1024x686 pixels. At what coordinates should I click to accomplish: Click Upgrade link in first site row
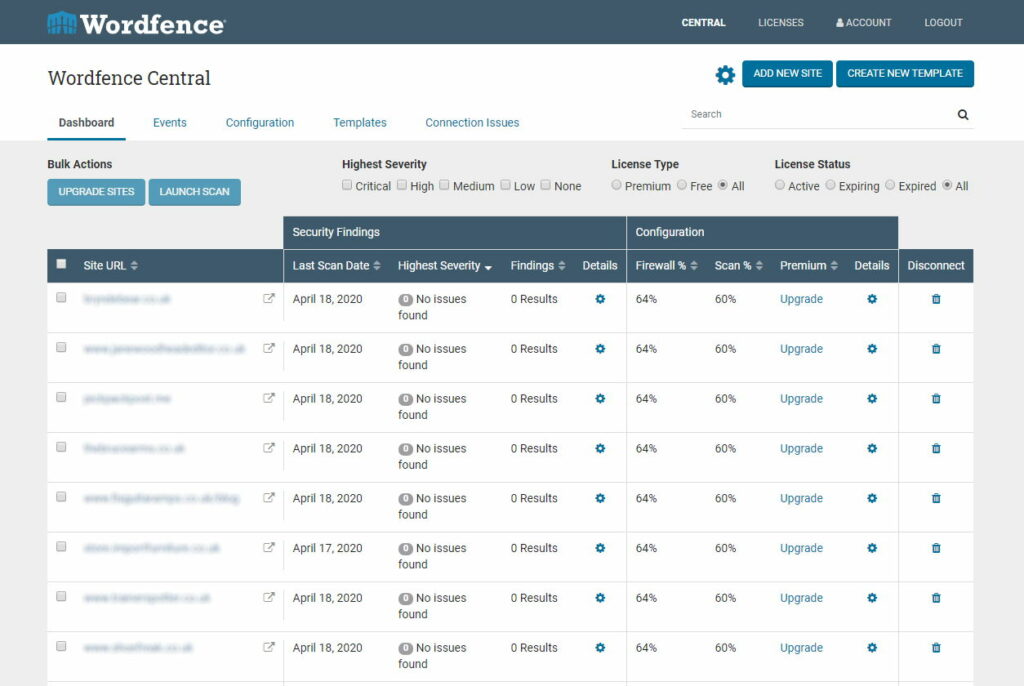pyautogui.click(x=801, y=299)
